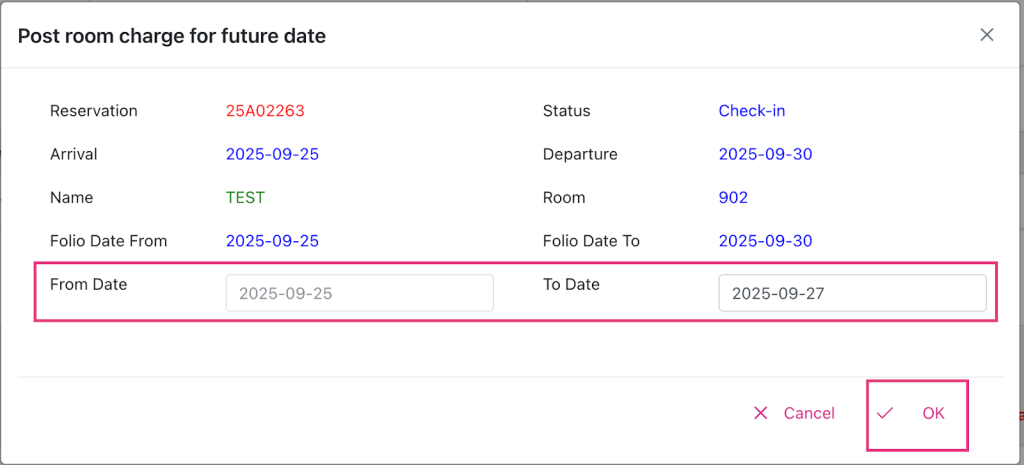Click the Folio Date To value
This screenshot has height=465, width=1024.
point(765,241)
